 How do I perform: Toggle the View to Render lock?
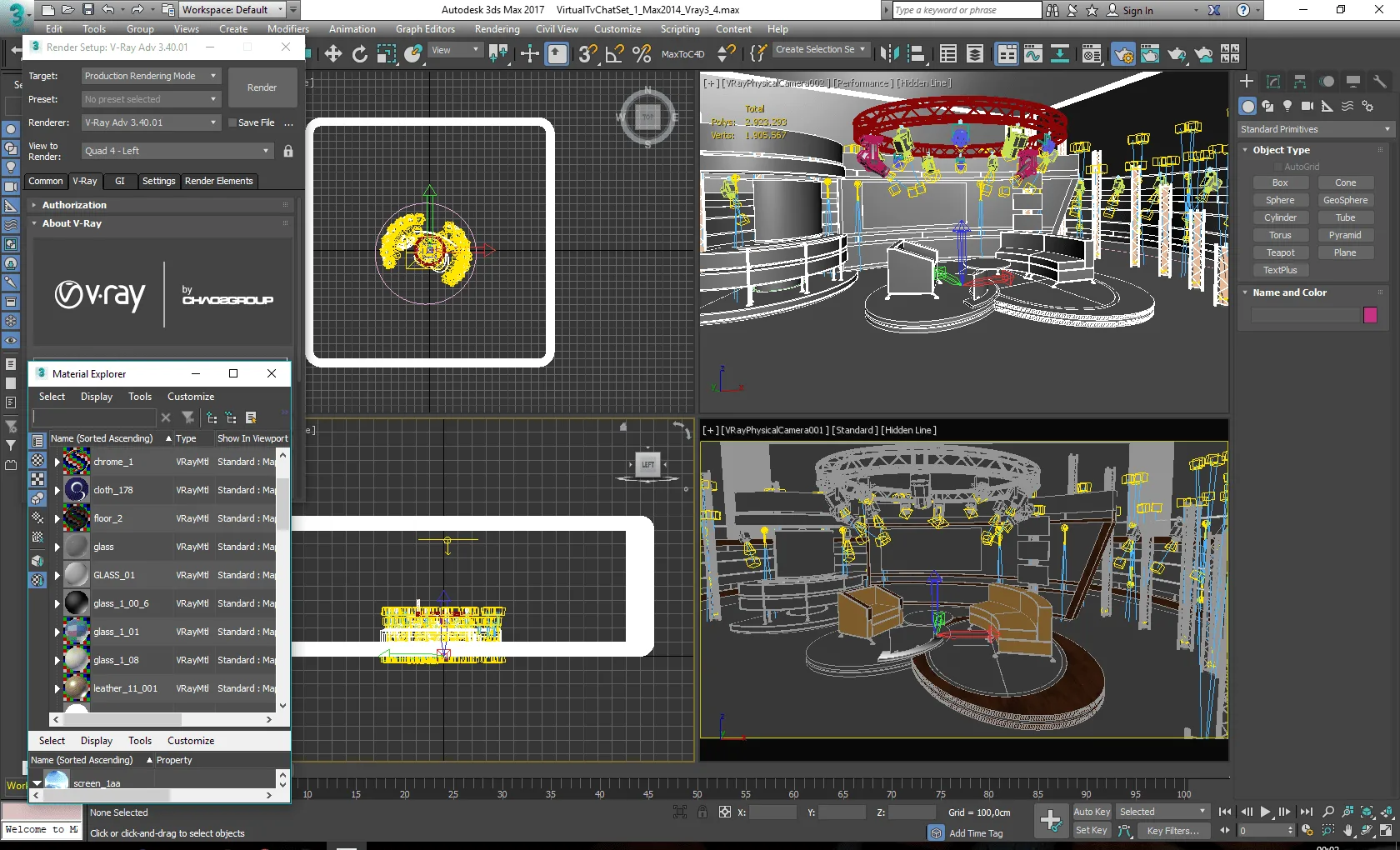tap(288, 151)
